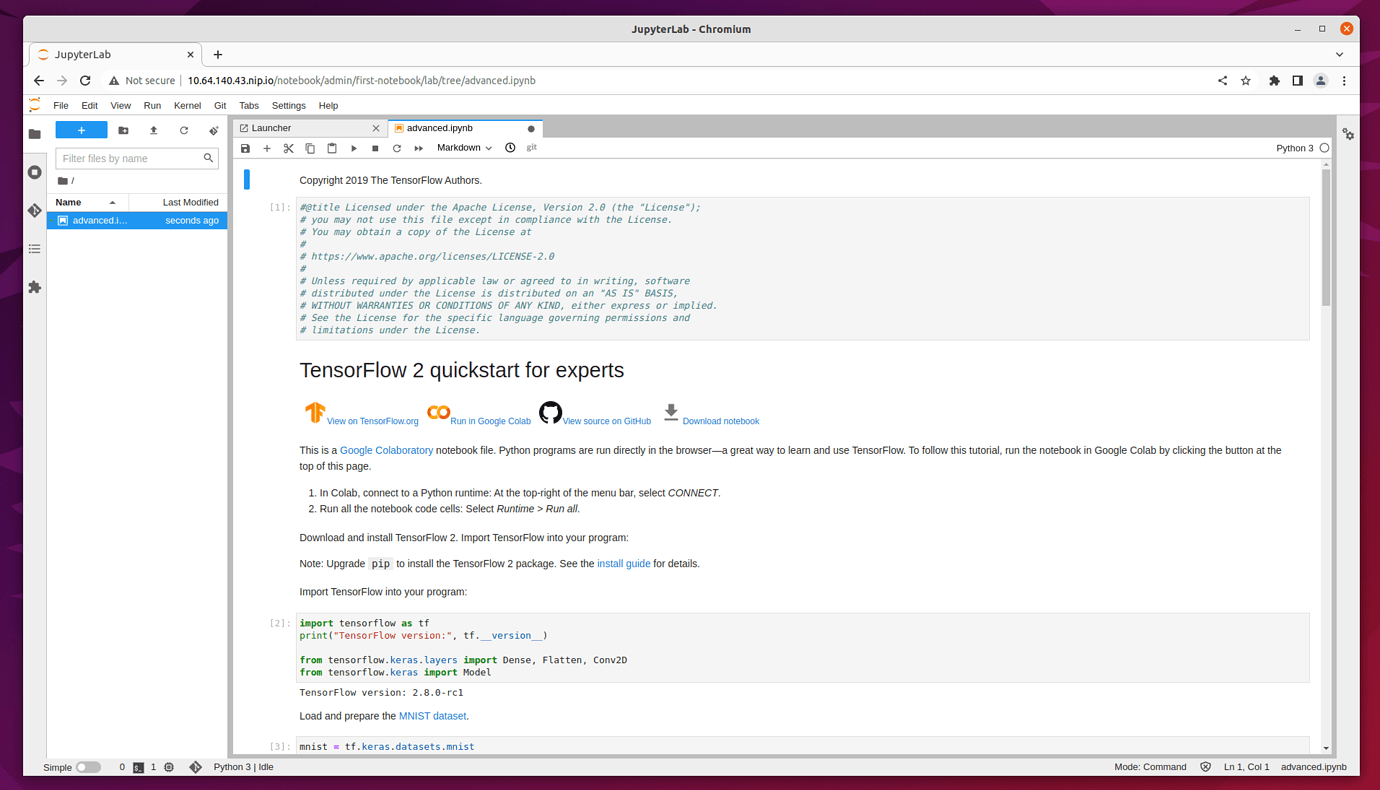Save the notebook with the toolbar save icon
The width and height of the screenshot is (1380, 790).
(245, 148)
